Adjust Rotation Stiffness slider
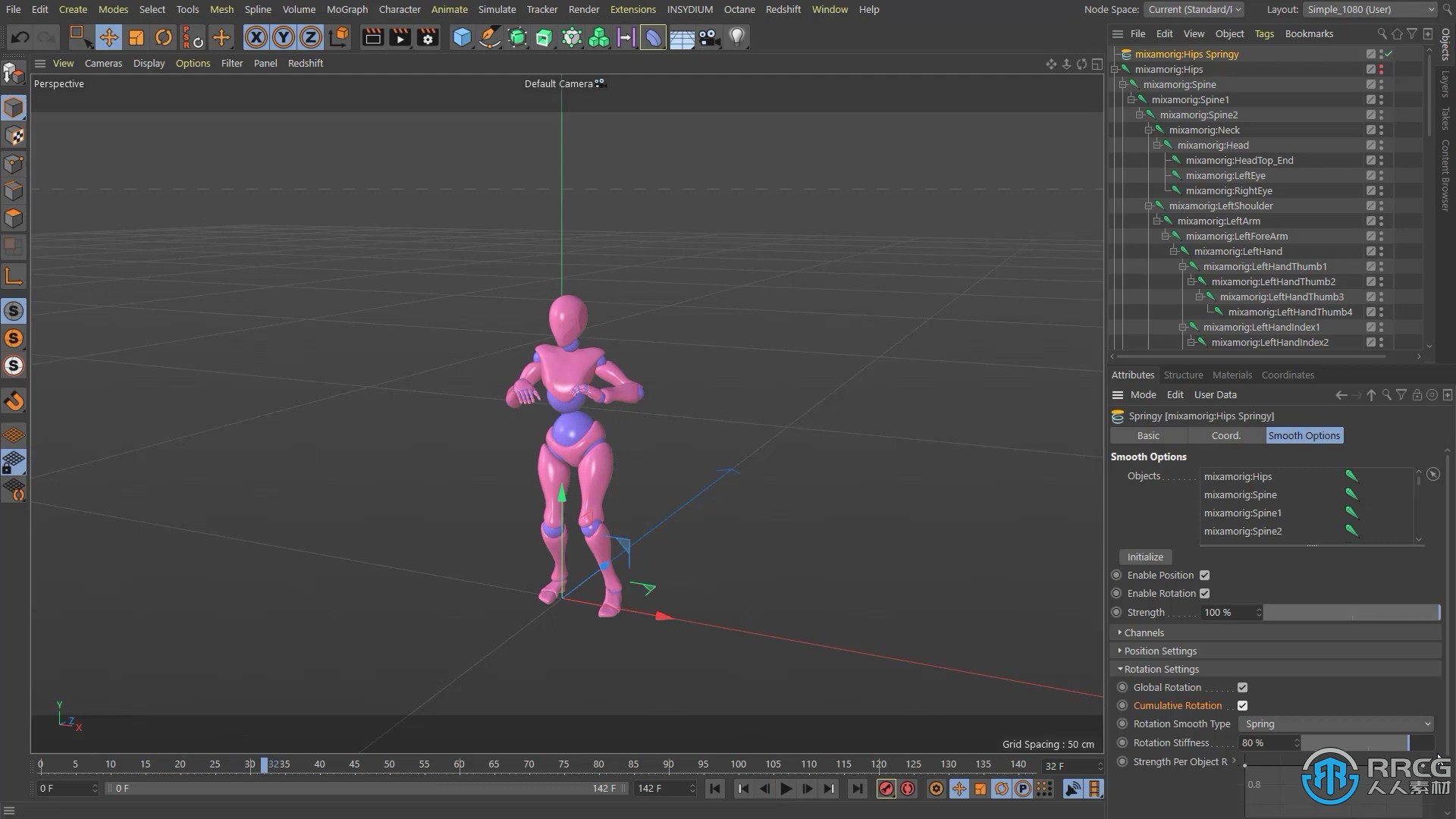This screenshot has width=1456, height=819. (1368, 742)
